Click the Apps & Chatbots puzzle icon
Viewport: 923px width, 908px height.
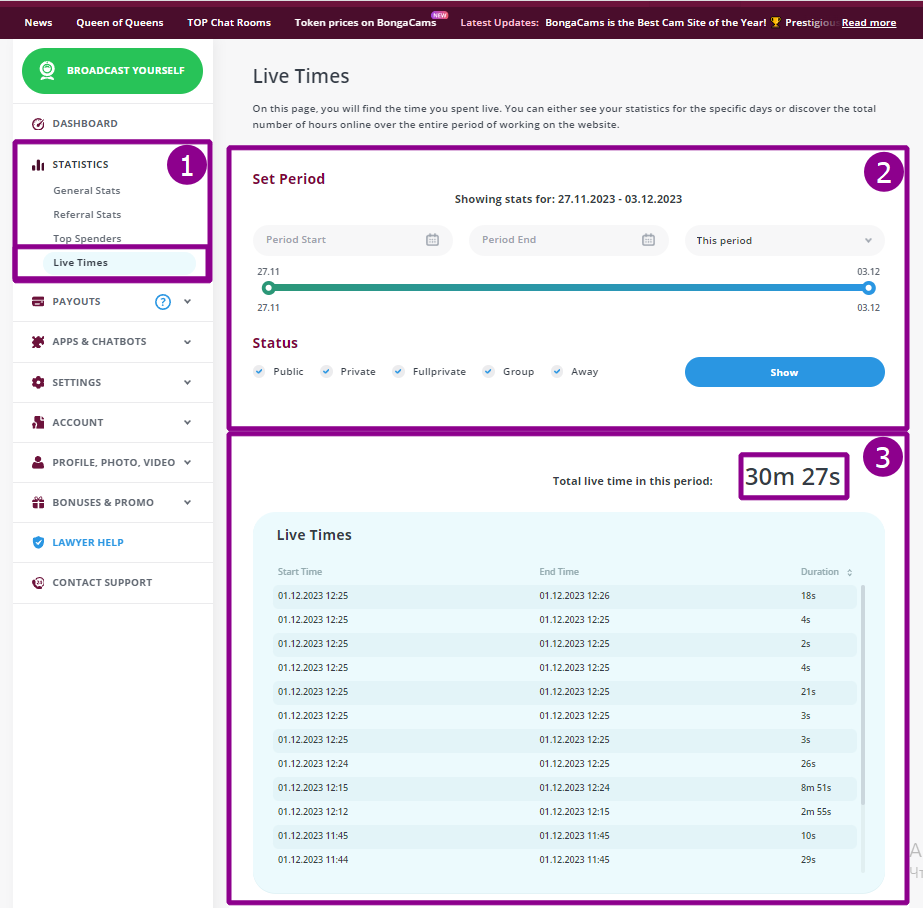tap(38, 342)
